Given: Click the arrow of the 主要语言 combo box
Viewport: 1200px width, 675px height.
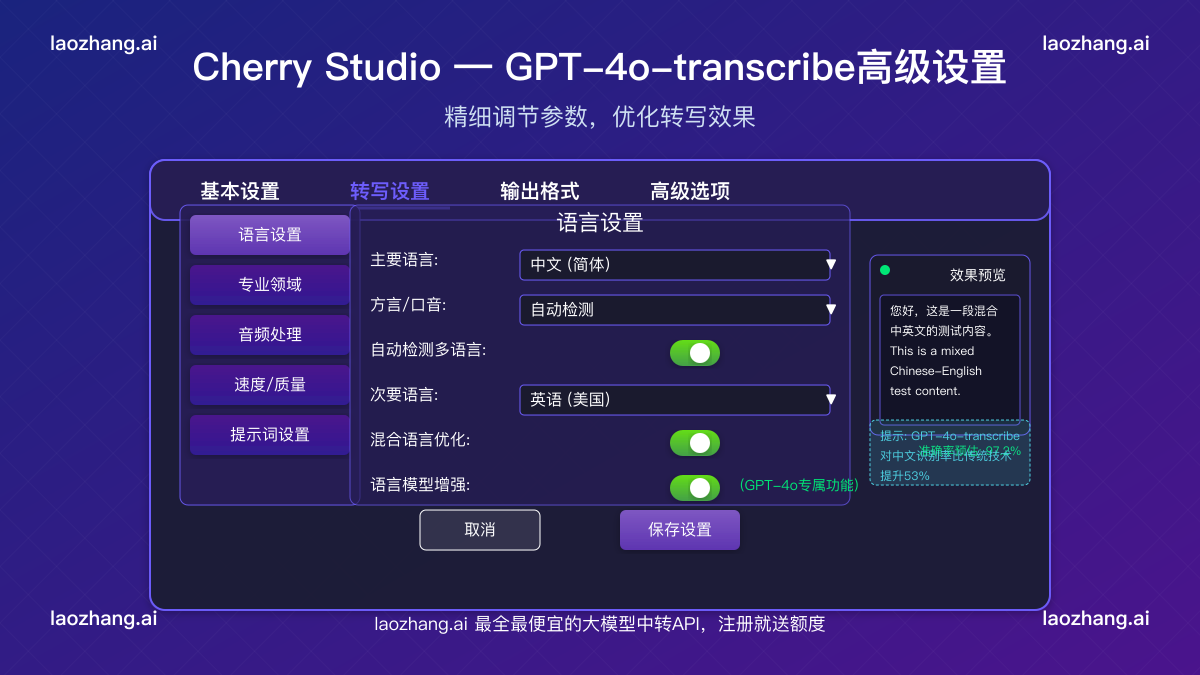Looking at the screenshot, I should tap(830, 265).
